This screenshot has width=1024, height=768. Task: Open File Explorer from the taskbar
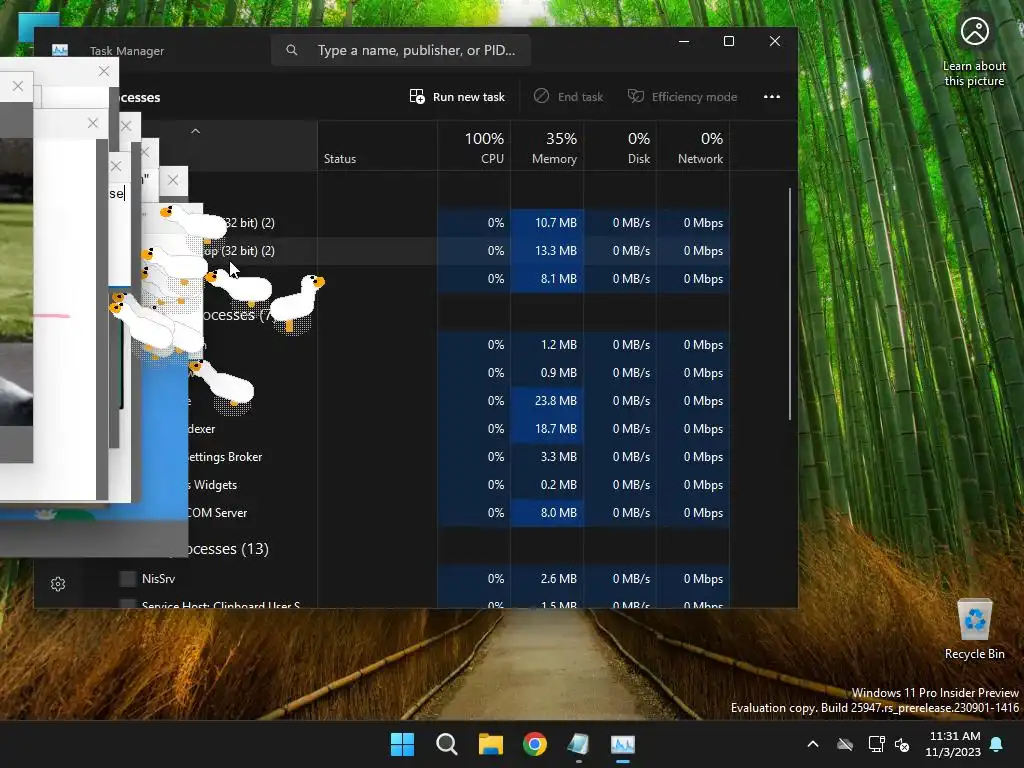click(x=490, y=744)
